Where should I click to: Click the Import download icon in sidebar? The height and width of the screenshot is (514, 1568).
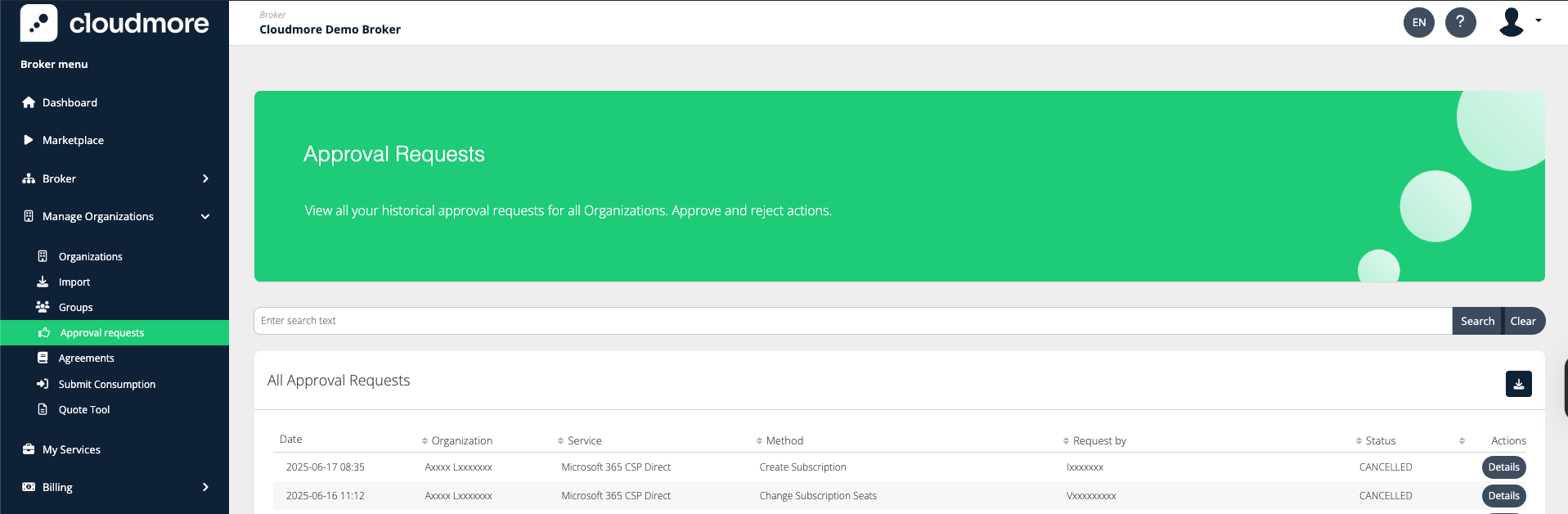tap(43, 282)
